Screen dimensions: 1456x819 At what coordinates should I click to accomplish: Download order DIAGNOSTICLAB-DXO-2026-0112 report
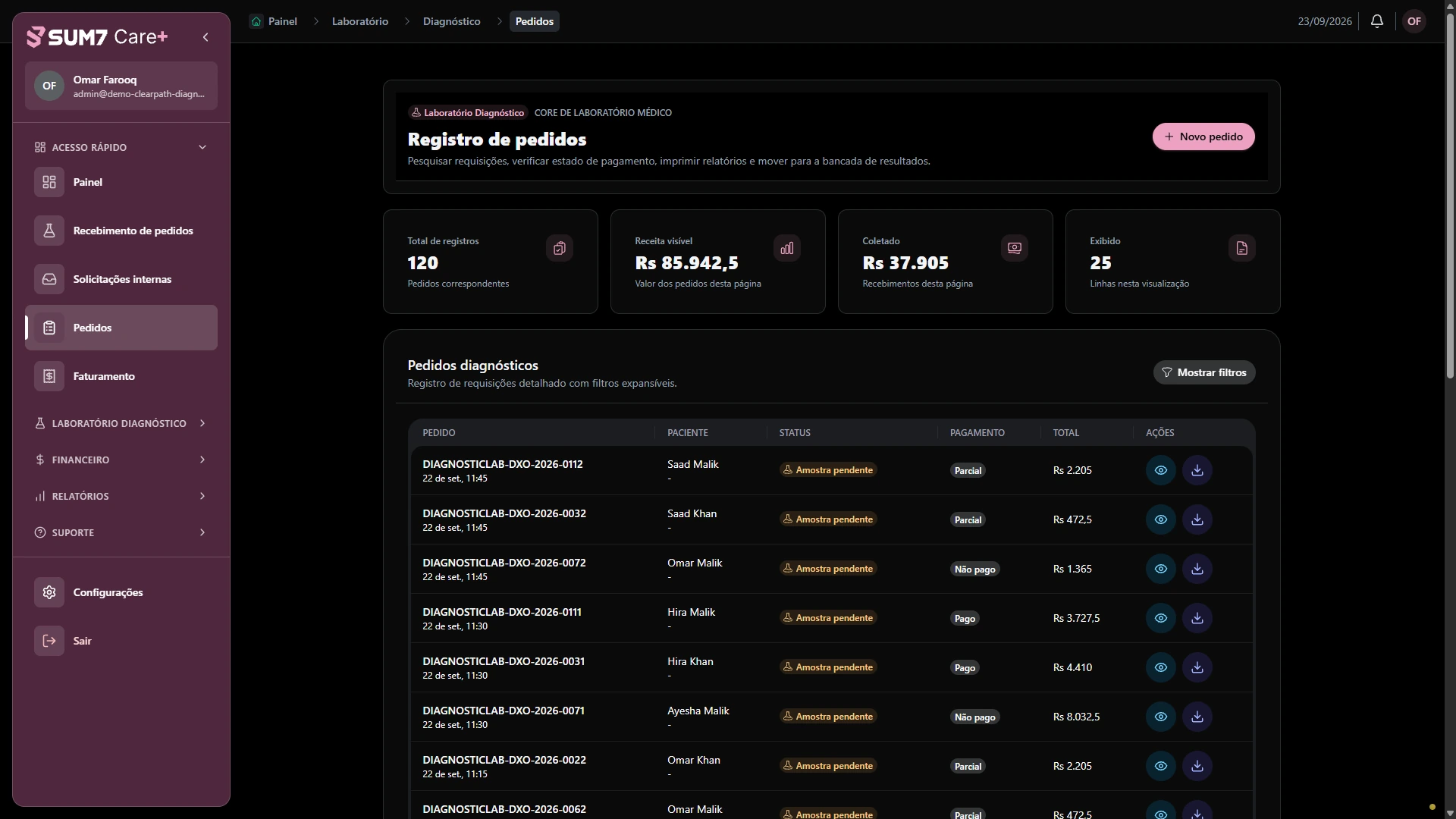[x=1197, y=470]
